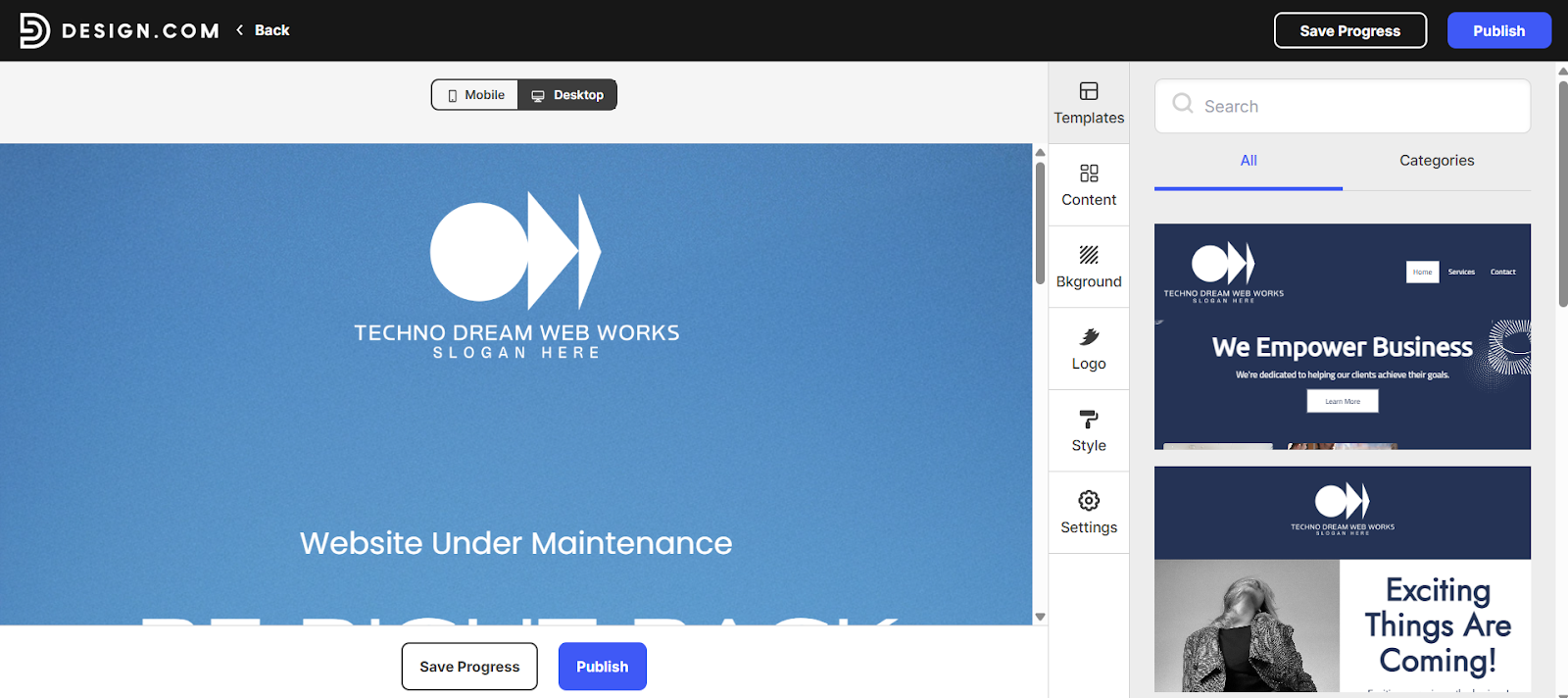Click Save Progress in the top bar

[x=1349, y=30]
